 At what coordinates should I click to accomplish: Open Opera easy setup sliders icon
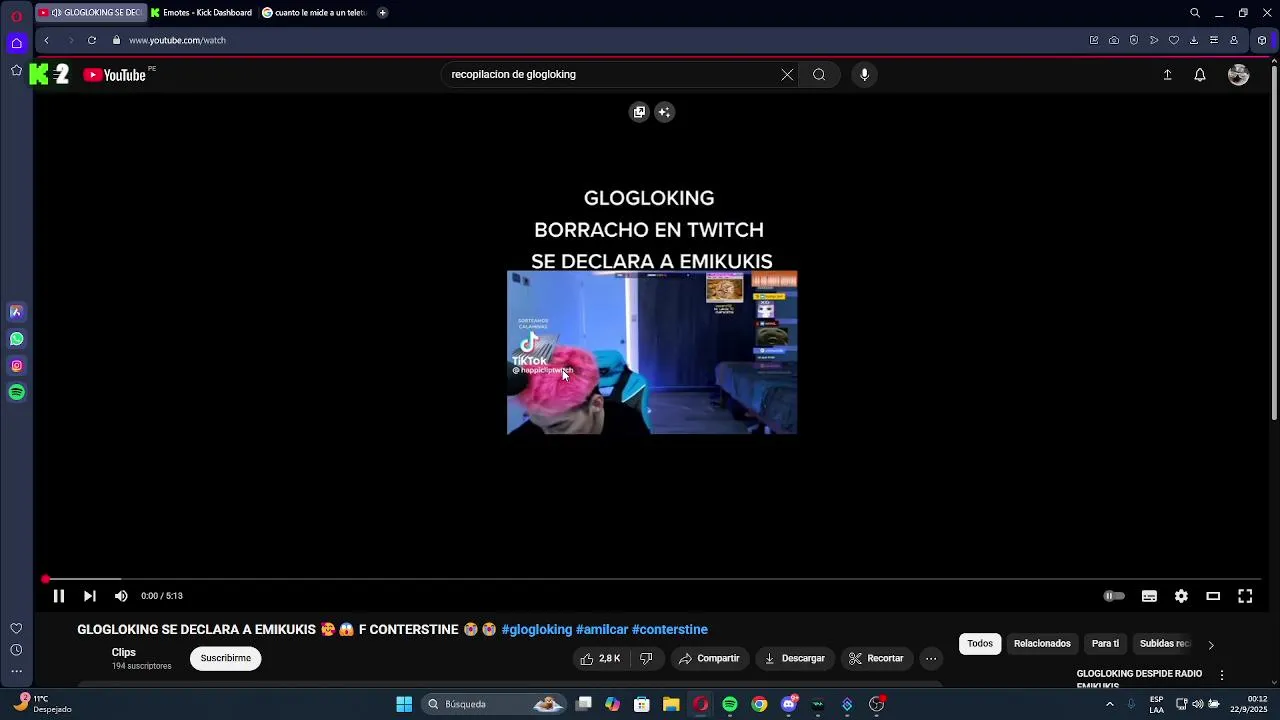[x=1214, y=40]
